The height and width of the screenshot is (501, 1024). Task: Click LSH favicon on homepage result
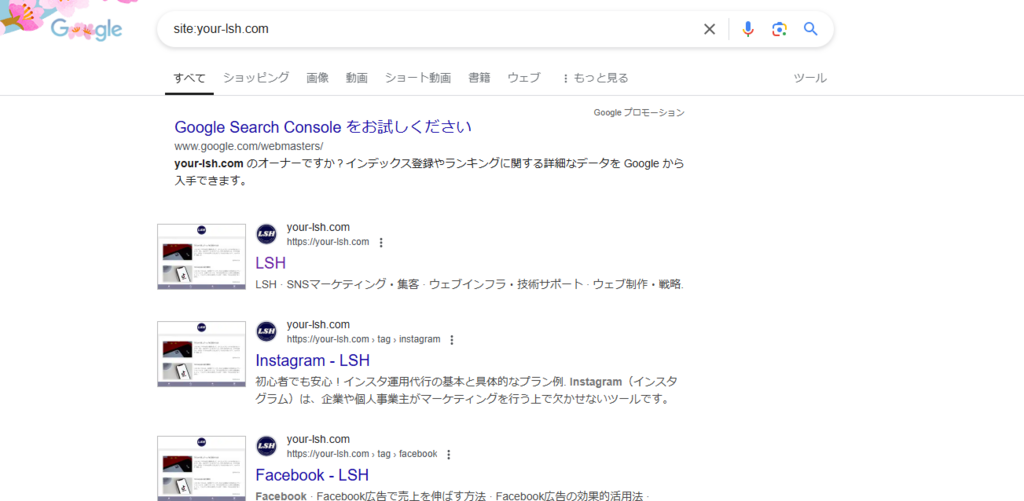(266, 234)
